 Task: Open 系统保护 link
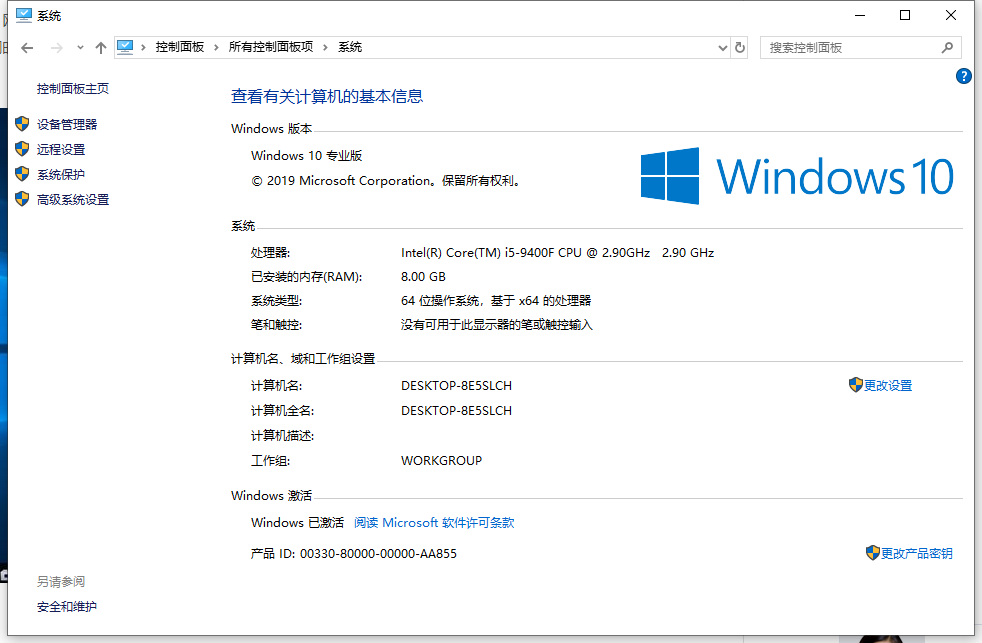[61, 175]
